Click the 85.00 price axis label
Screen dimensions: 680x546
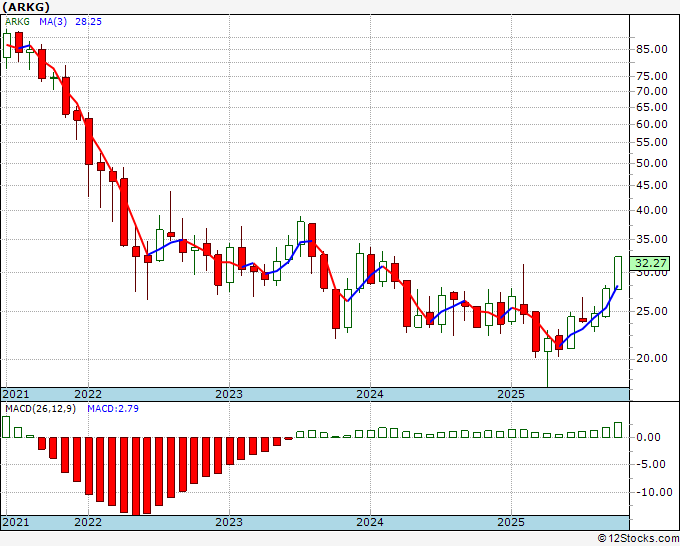651,49
